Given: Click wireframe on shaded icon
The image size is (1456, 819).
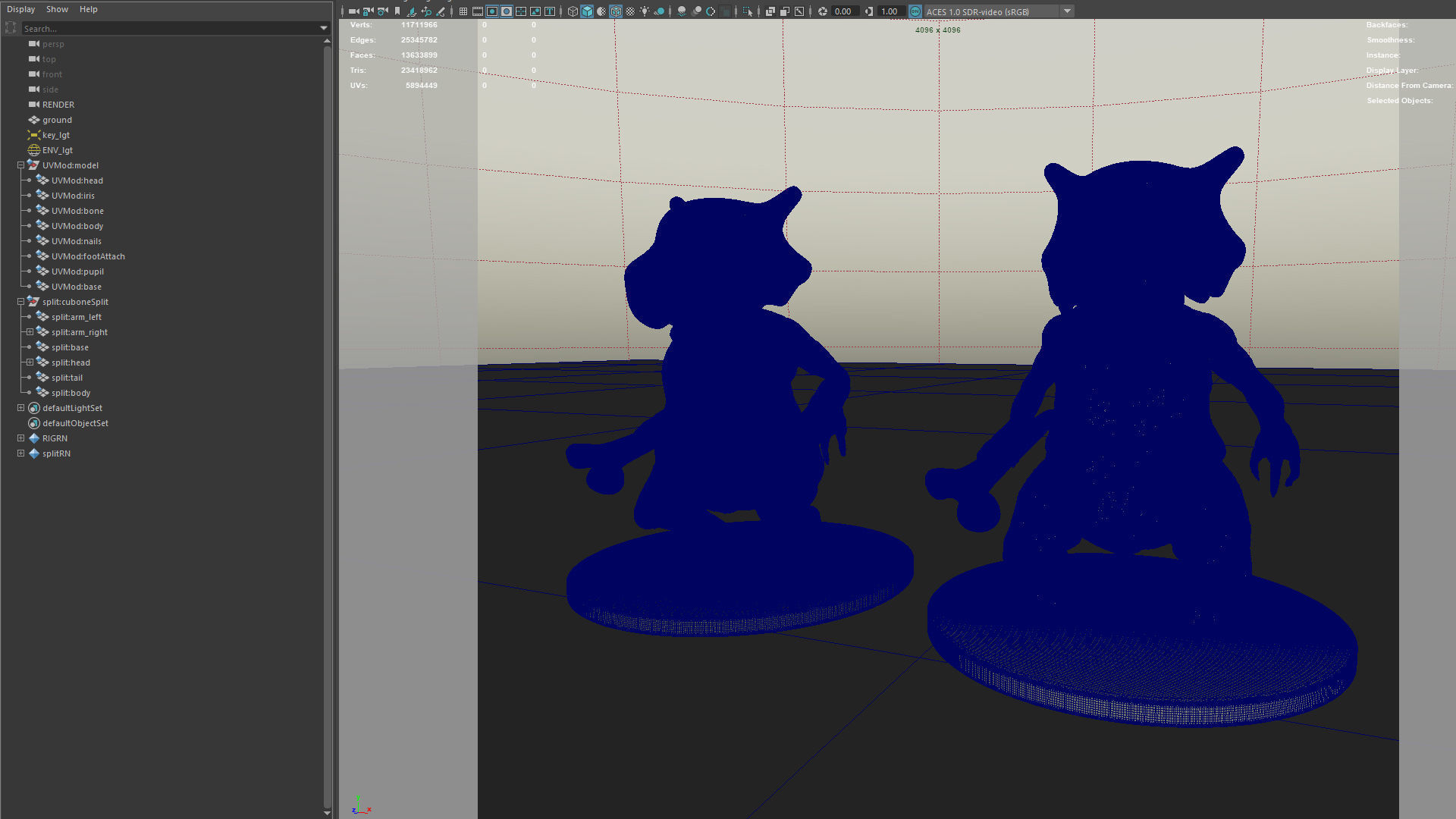Looking at the screenshot, I should (x=616, y=11).
